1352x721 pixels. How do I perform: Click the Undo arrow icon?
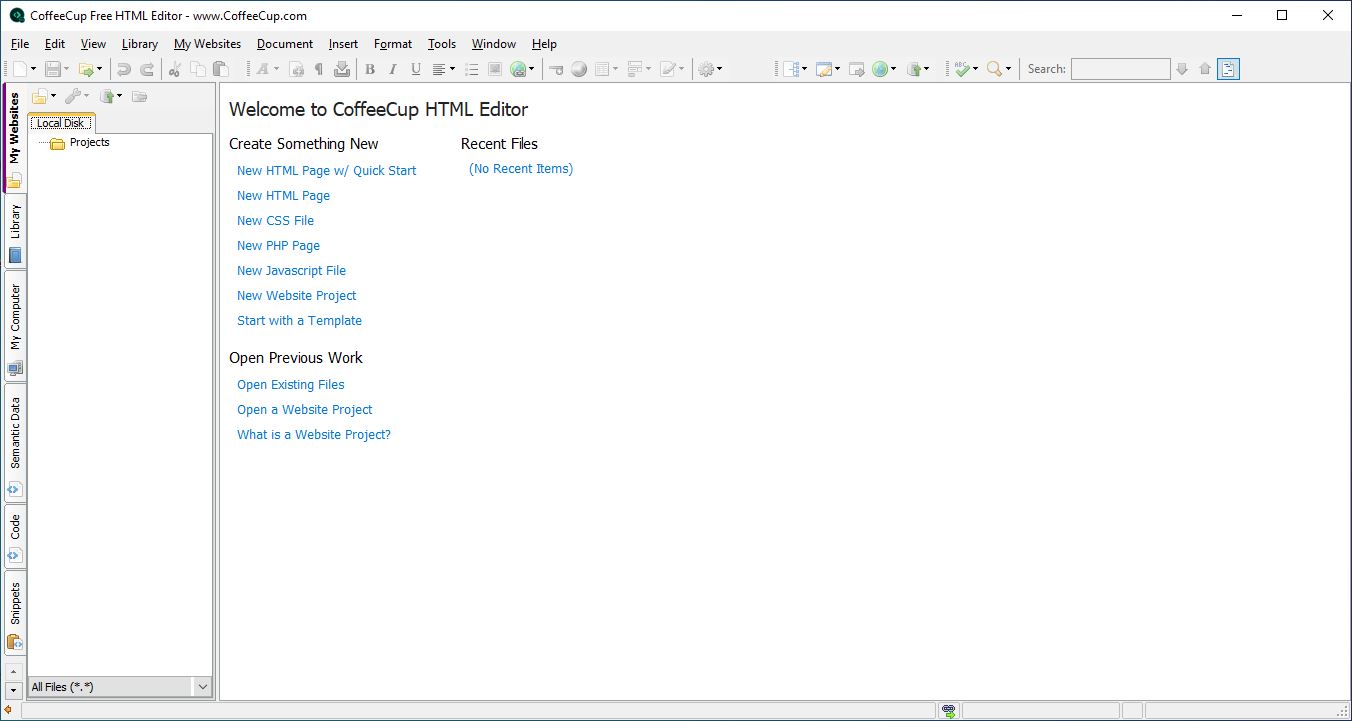(x=124, y=69)
